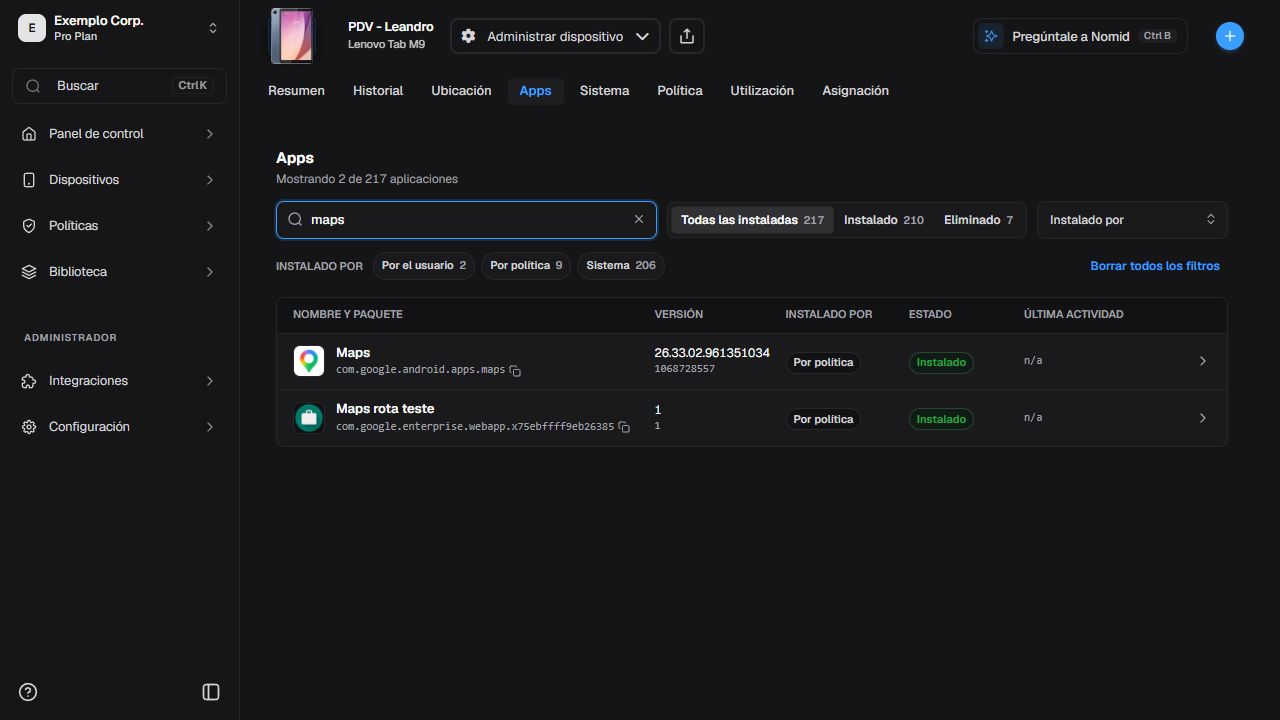Open the Exemplo Corp. organization switcher
Image resolution: width=1280 pixels, height=720 pixels.
(212, 28)
